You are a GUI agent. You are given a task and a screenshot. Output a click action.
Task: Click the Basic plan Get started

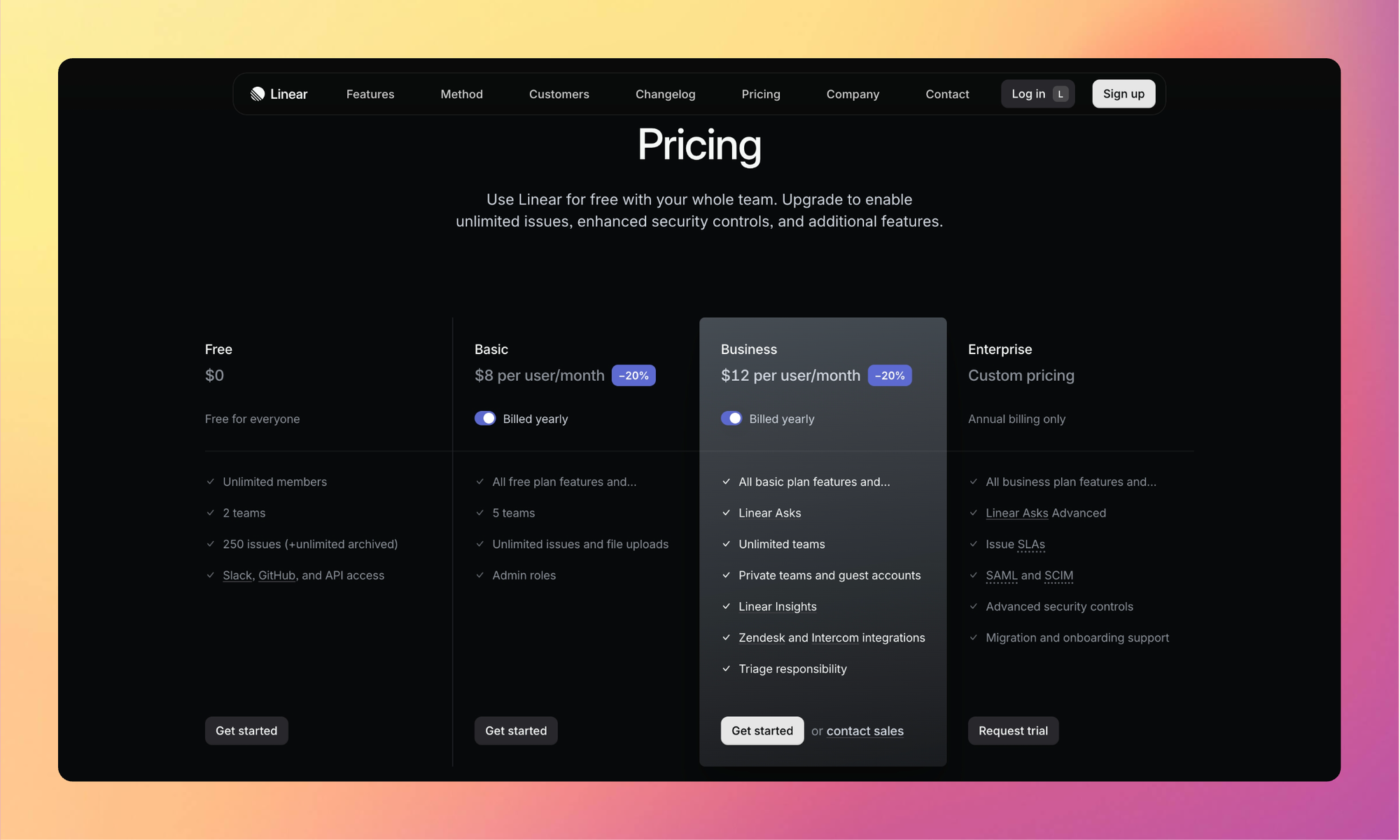coord(516,730)
